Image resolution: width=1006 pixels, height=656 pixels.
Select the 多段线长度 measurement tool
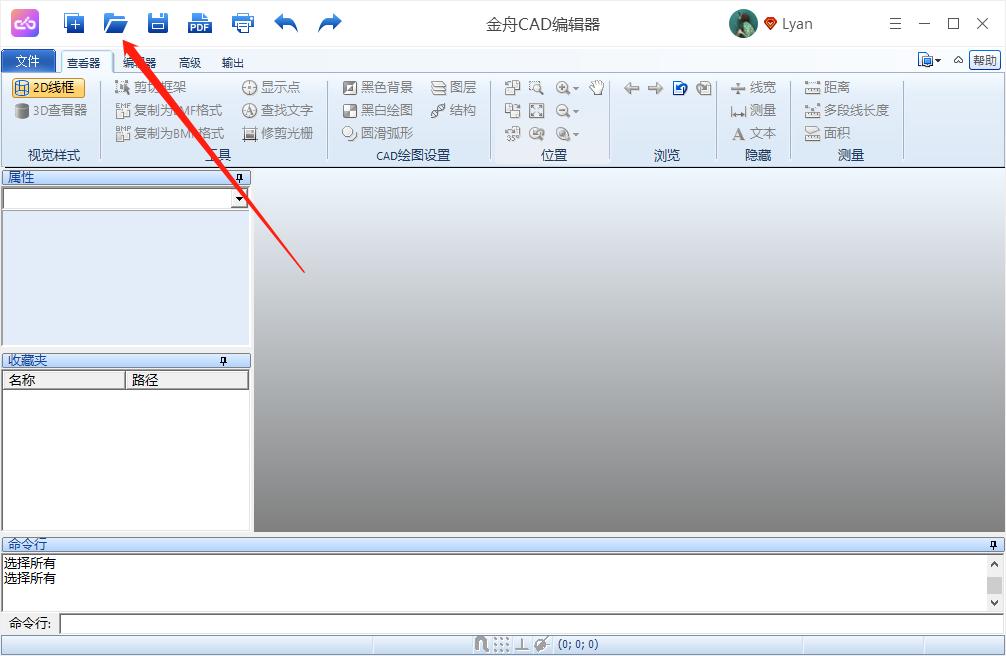[x=844, y=110]
